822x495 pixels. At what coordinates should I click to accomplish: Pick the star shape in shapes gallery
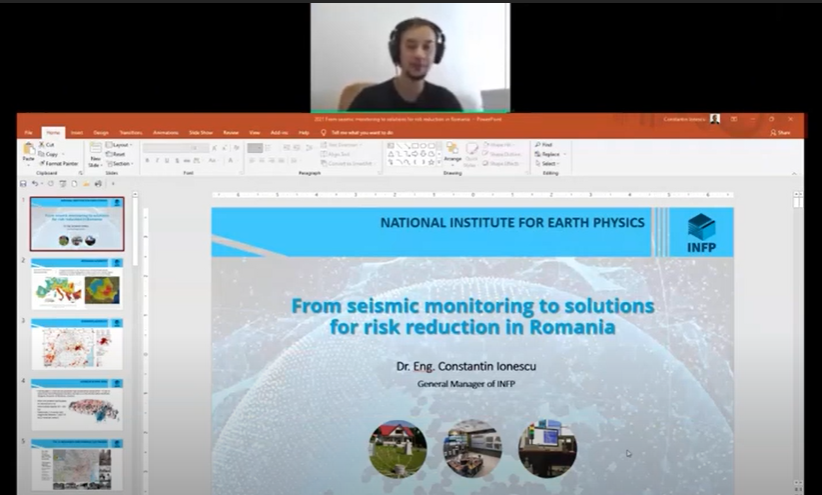click(x=431, y=163)
